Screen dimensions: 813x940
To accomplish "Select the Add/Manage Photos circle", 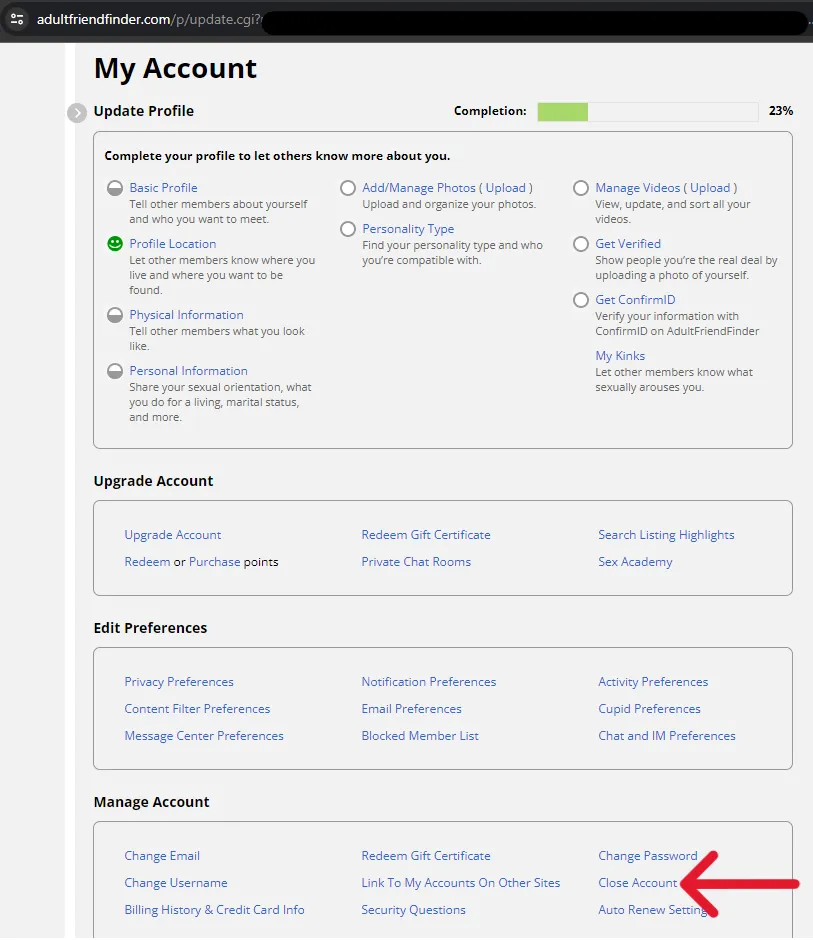I will (x=348, y=188).
